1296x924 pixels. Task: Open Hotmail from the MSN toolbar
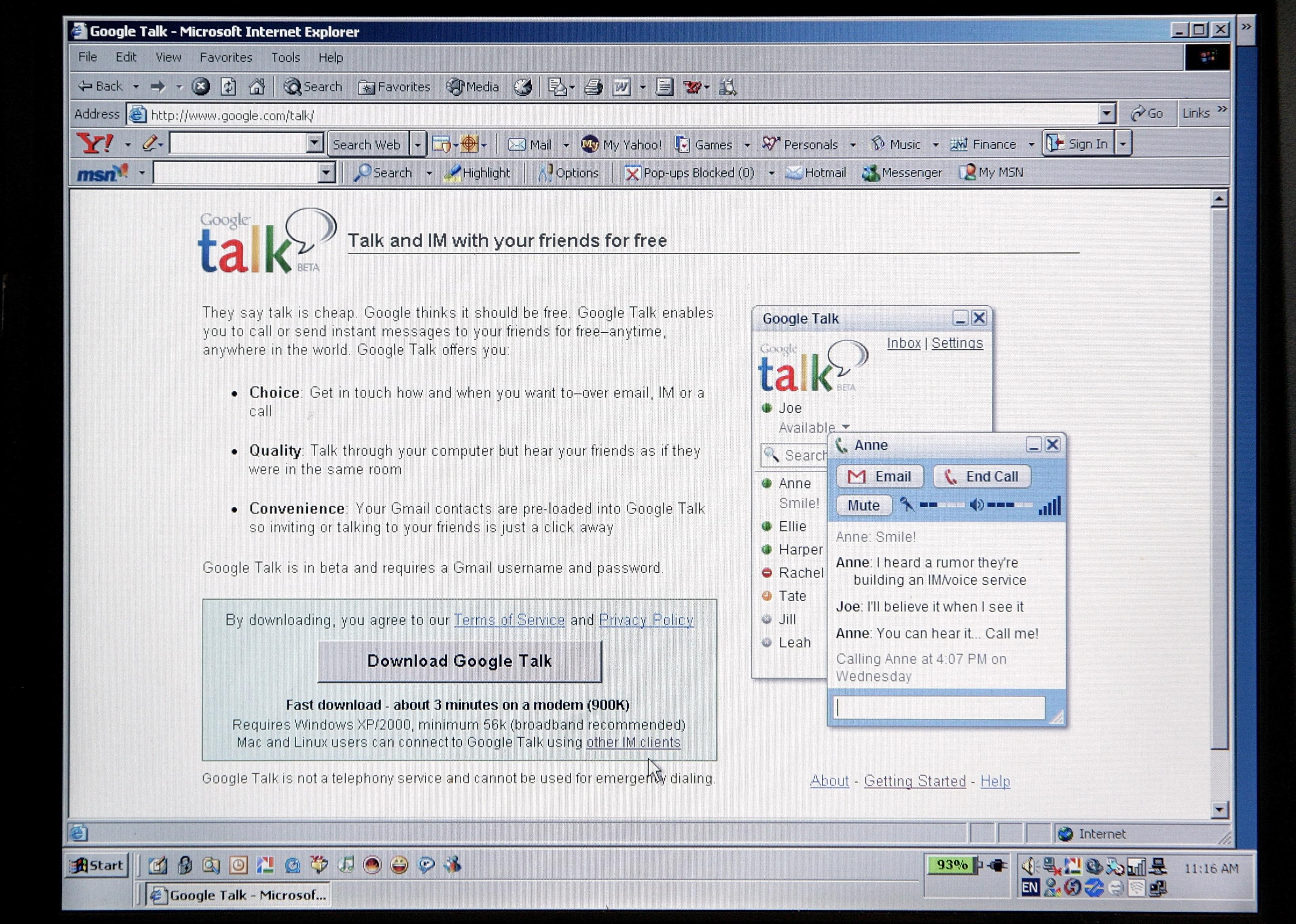[816, 172]
